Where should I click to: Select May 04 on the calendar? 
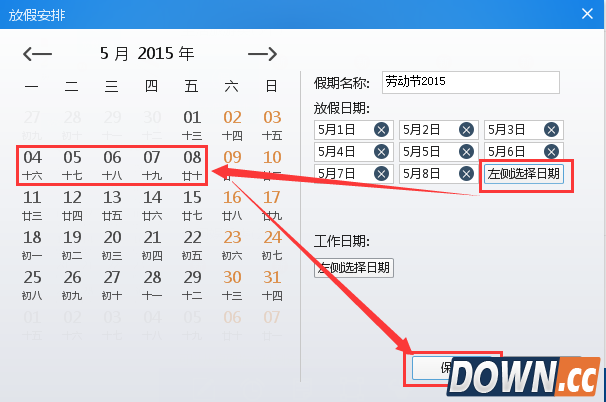pos(32,164)
